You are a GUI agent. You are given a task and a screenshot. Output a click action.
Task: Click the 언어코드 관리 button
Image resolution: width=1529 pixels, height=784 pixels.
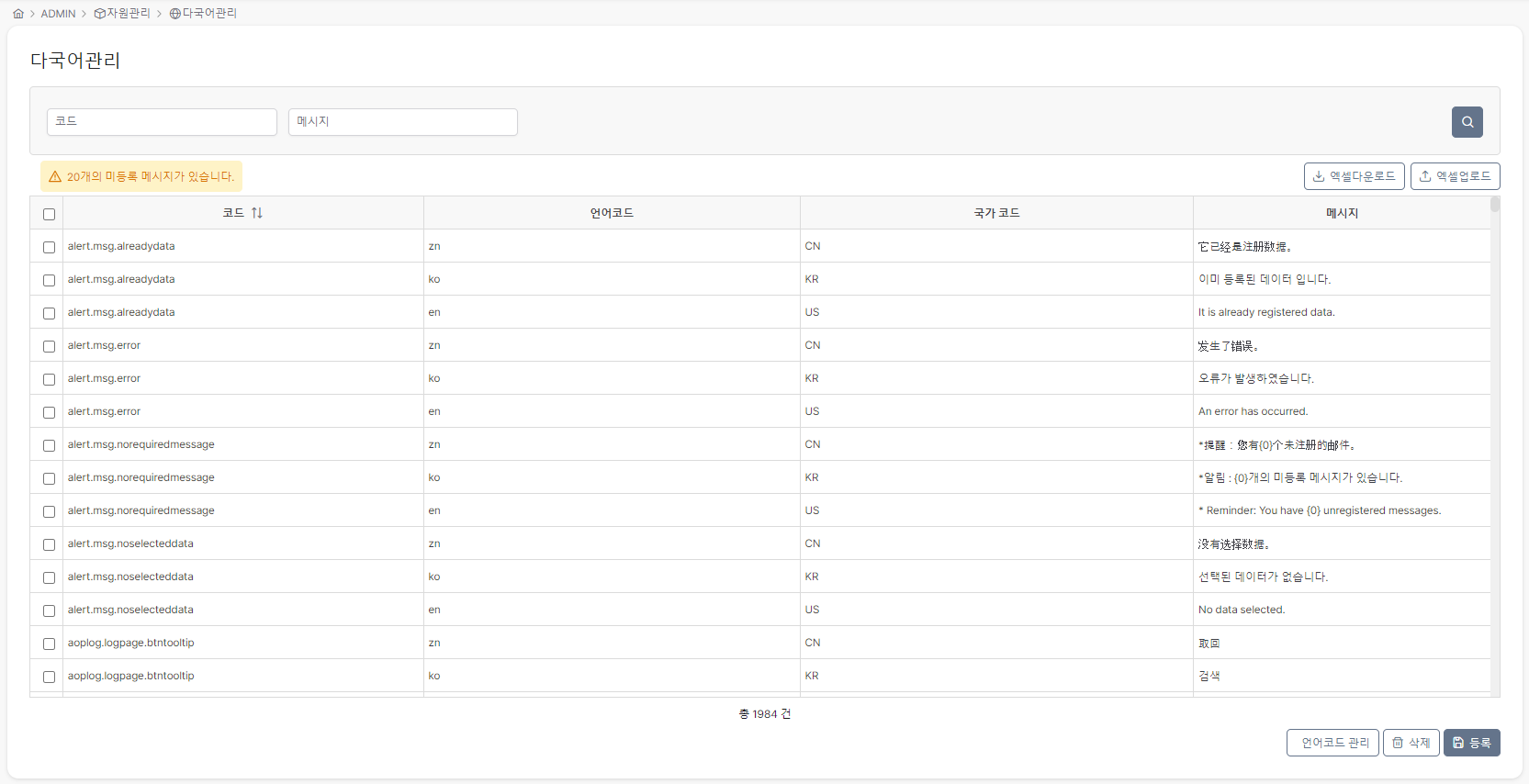tap(1333, 743)
